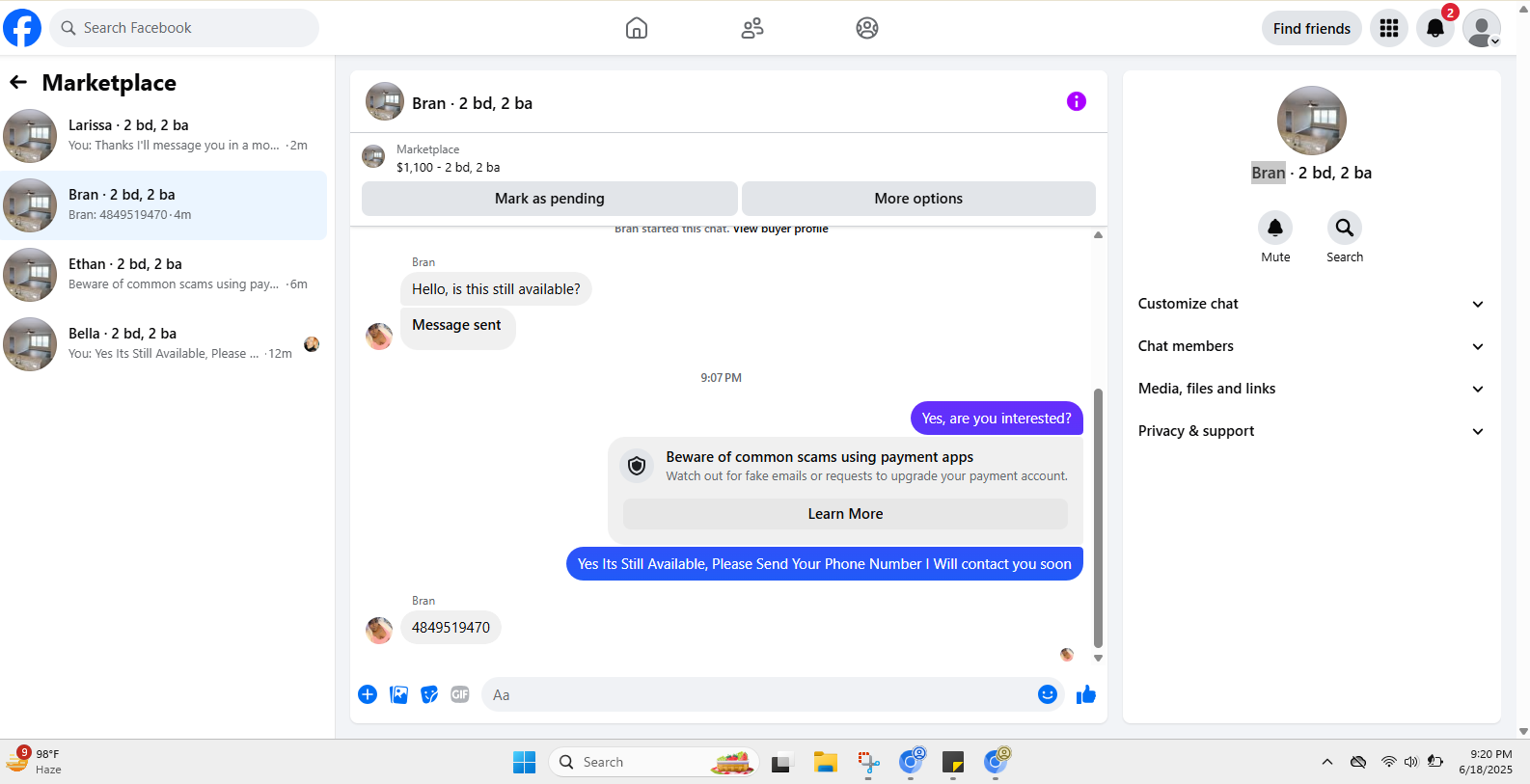The height and width of the screenshot is (784, 1530).
Task: Open the Bella · 2 bd, 2 ba conversation
Action: [x=164, y=344]
